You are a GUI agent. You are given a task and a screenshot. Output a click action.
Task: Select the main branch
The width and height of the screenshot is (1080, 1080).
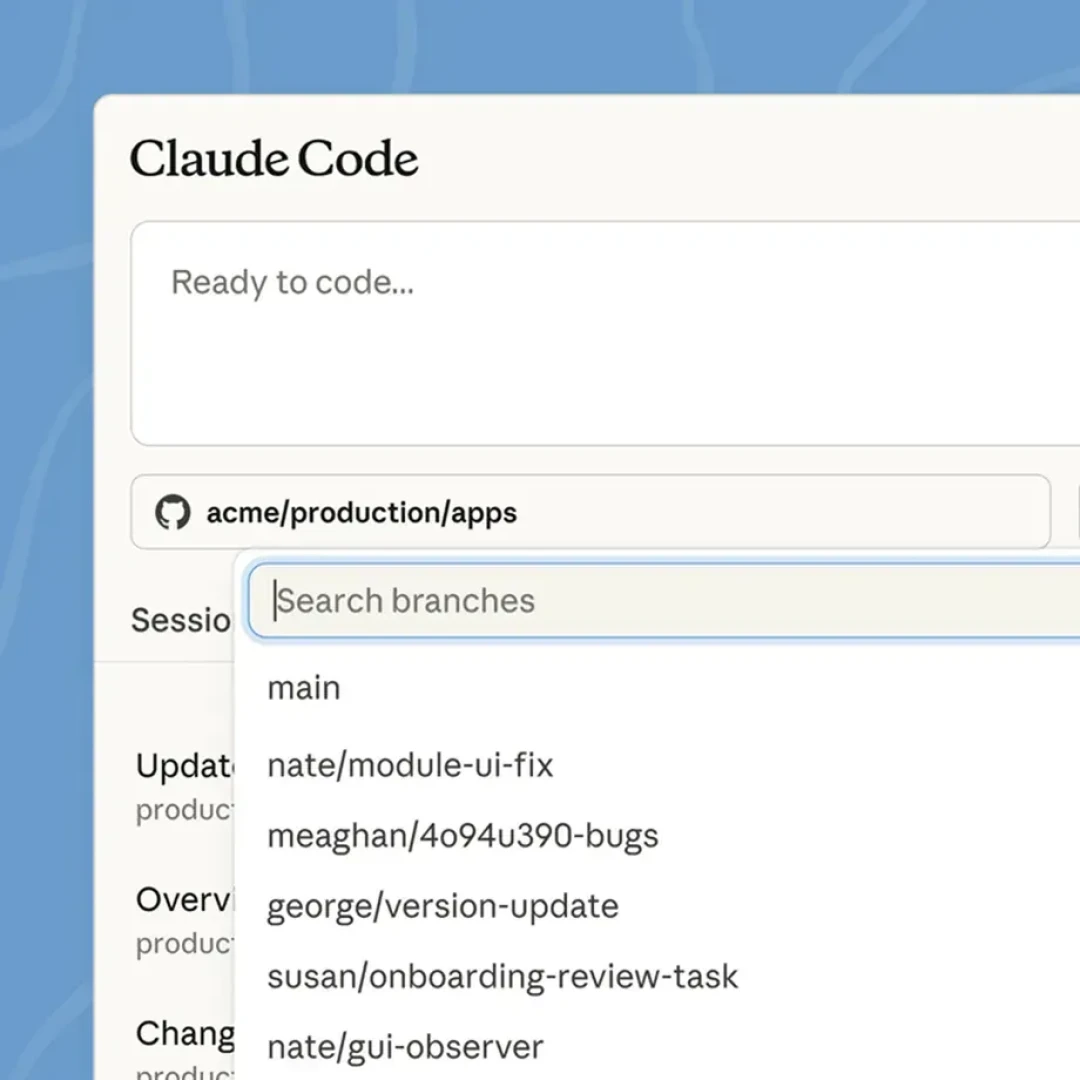click(x=304, y=688)
